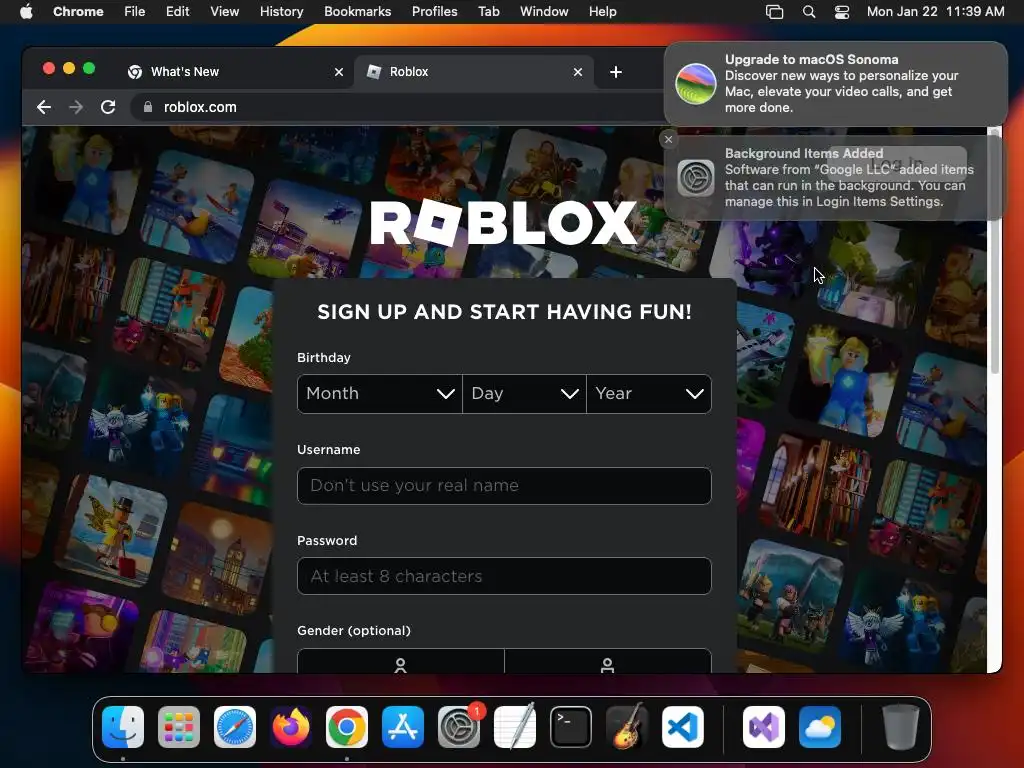This screenshot has height=768, width=1024.
Task: Expand the Year dropdown
Action: [649, 394]
